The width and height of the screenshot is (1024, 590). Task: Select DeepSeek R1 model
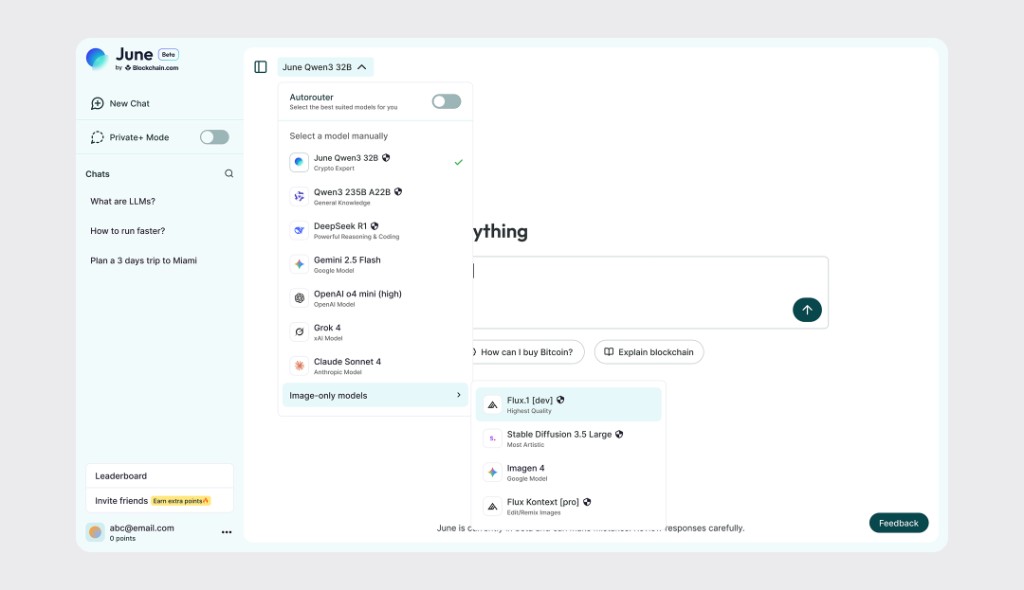(x=375, y=230)
